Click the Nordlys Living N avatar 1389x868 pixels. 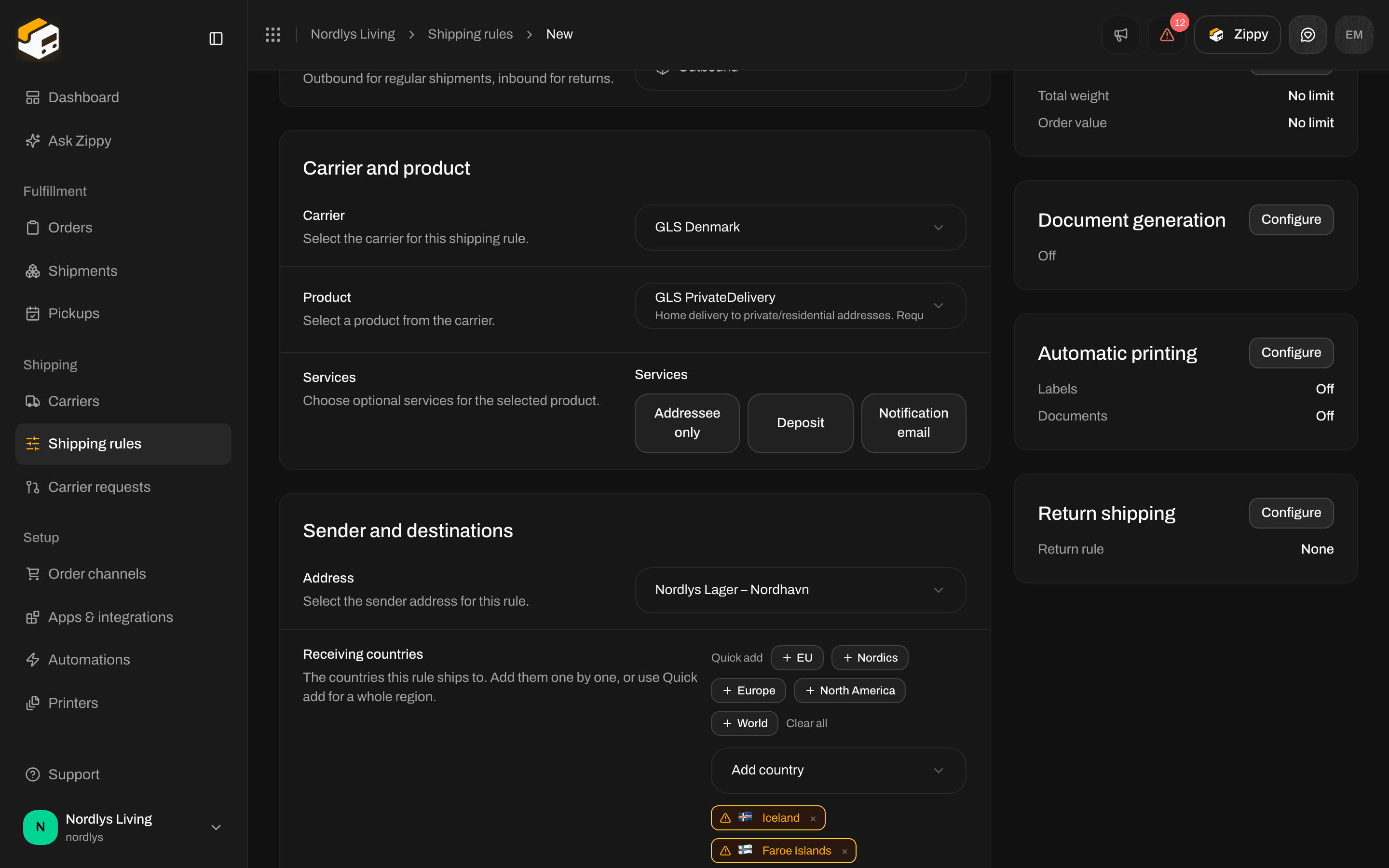coord(40,827)
